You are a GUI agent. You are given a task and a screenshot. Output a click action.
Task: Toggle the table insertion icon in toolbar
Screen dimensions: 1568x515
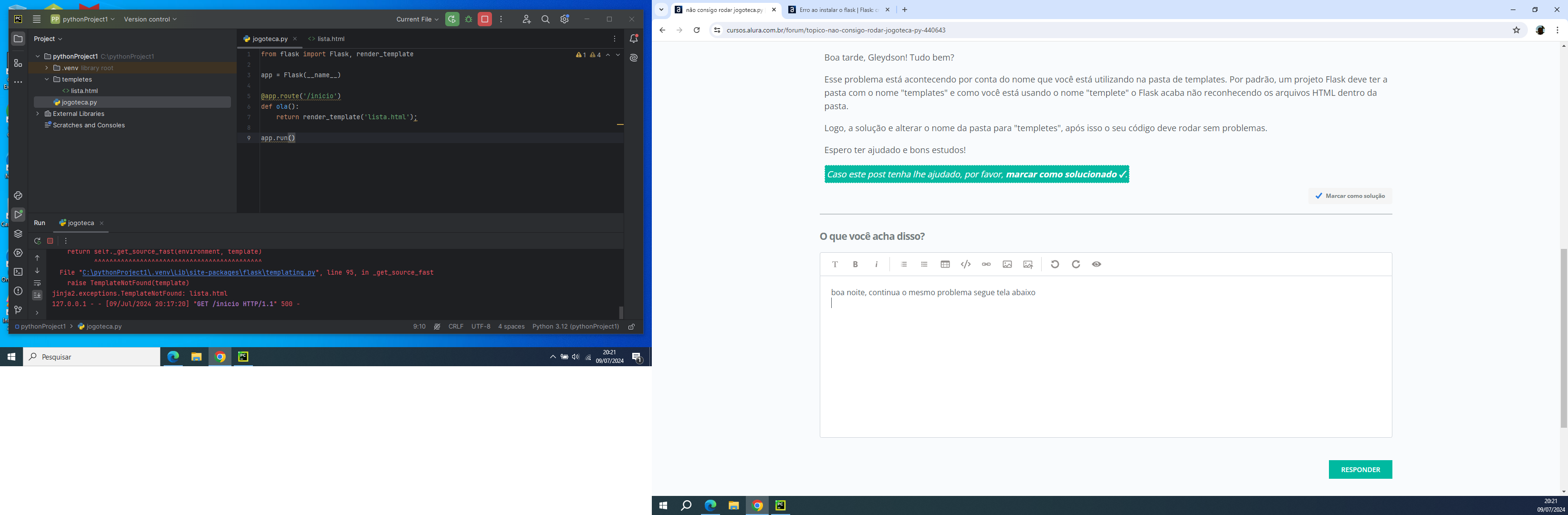click(945, 264)
